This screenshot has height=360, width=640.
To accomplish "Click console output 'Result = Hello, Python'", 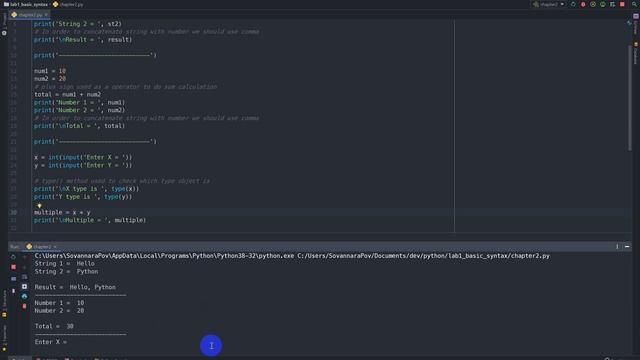I will click(x=75, y=287).
